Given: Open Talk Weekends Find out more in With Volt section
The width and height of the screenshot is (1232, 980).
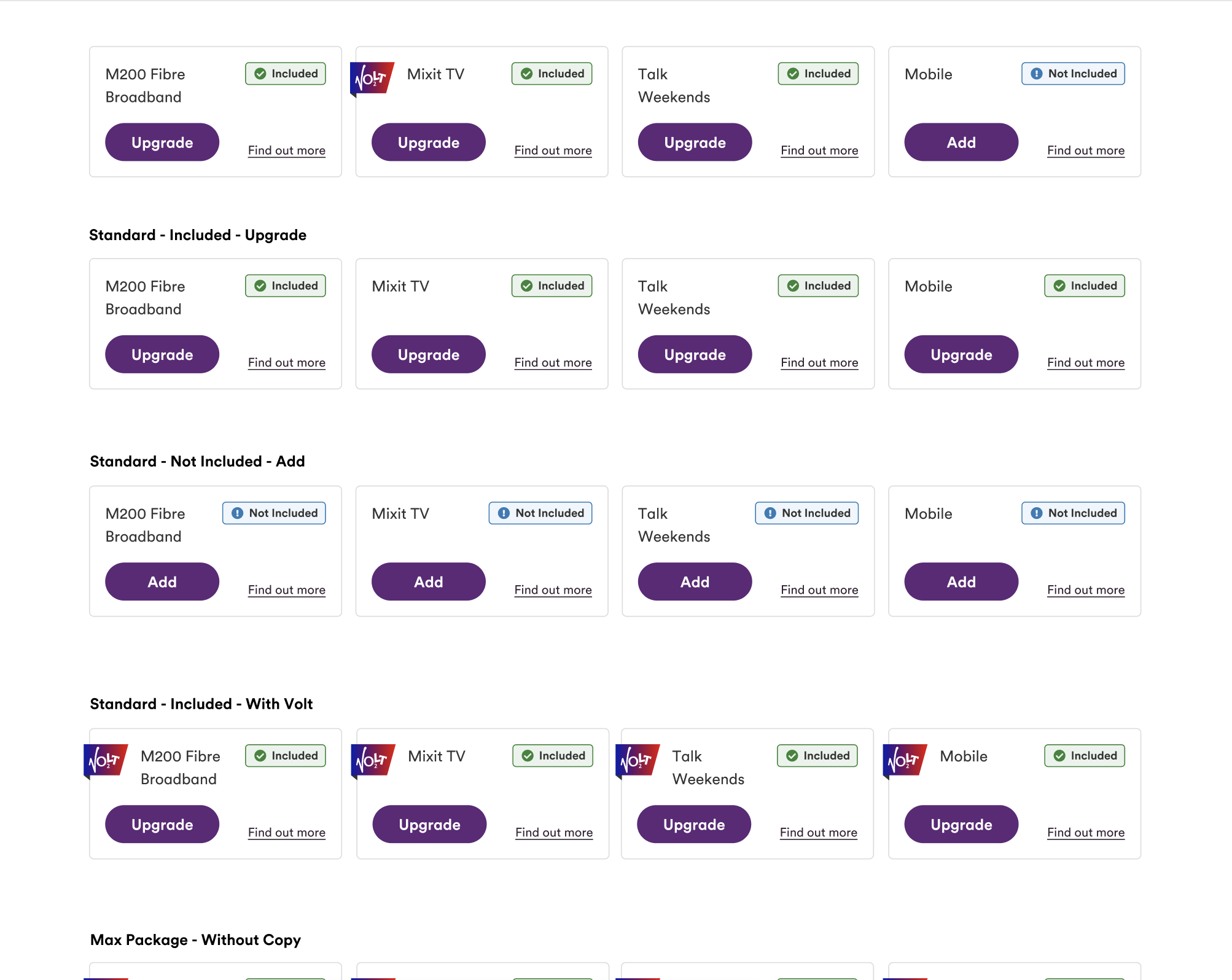Looking at the screenshot, I should 818,833.
